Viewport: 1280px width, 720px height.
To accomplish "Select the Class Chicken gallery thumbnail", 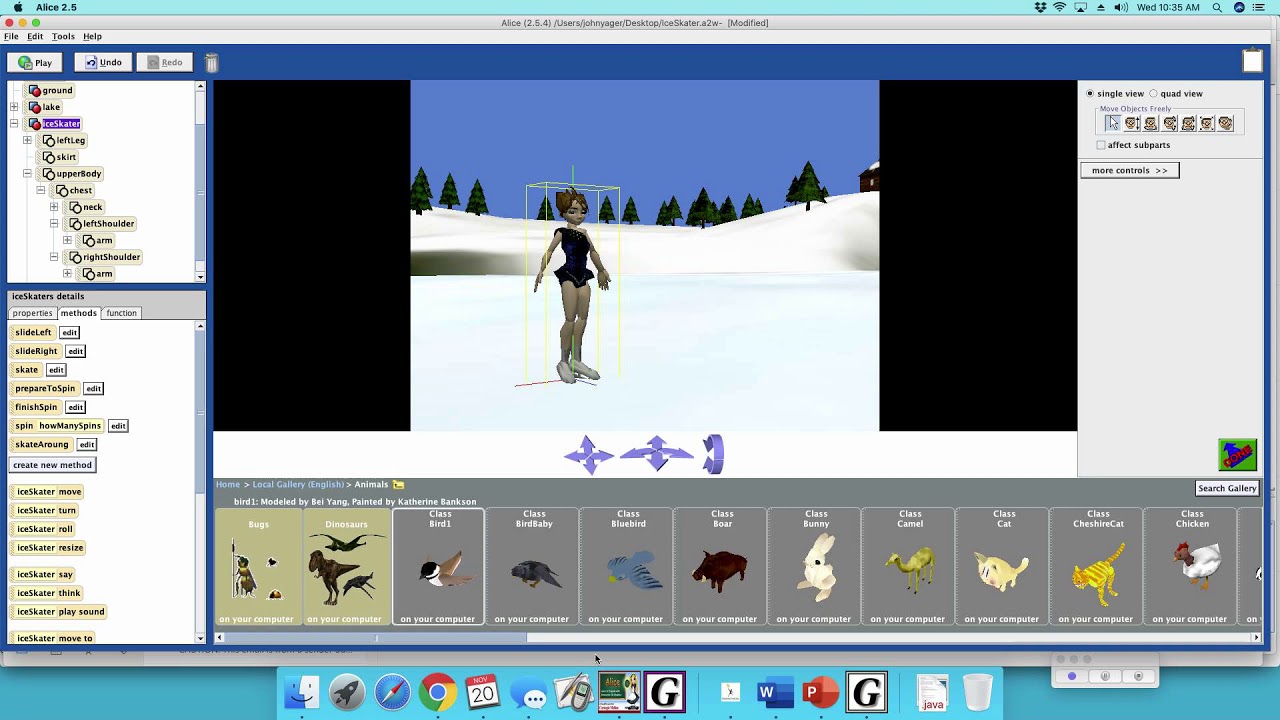I will point(1191,567).
